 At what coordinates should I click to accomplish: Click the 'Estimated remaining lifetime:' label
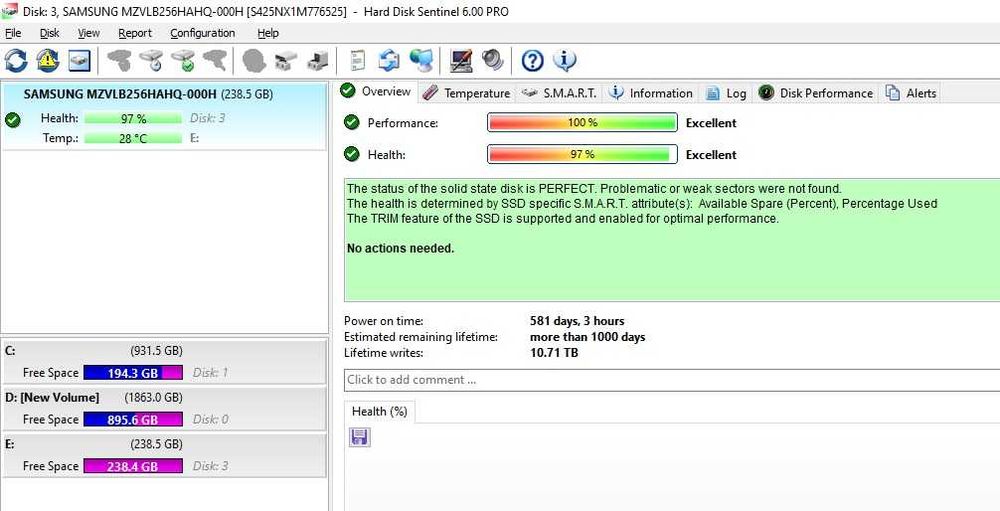[421, 337]
